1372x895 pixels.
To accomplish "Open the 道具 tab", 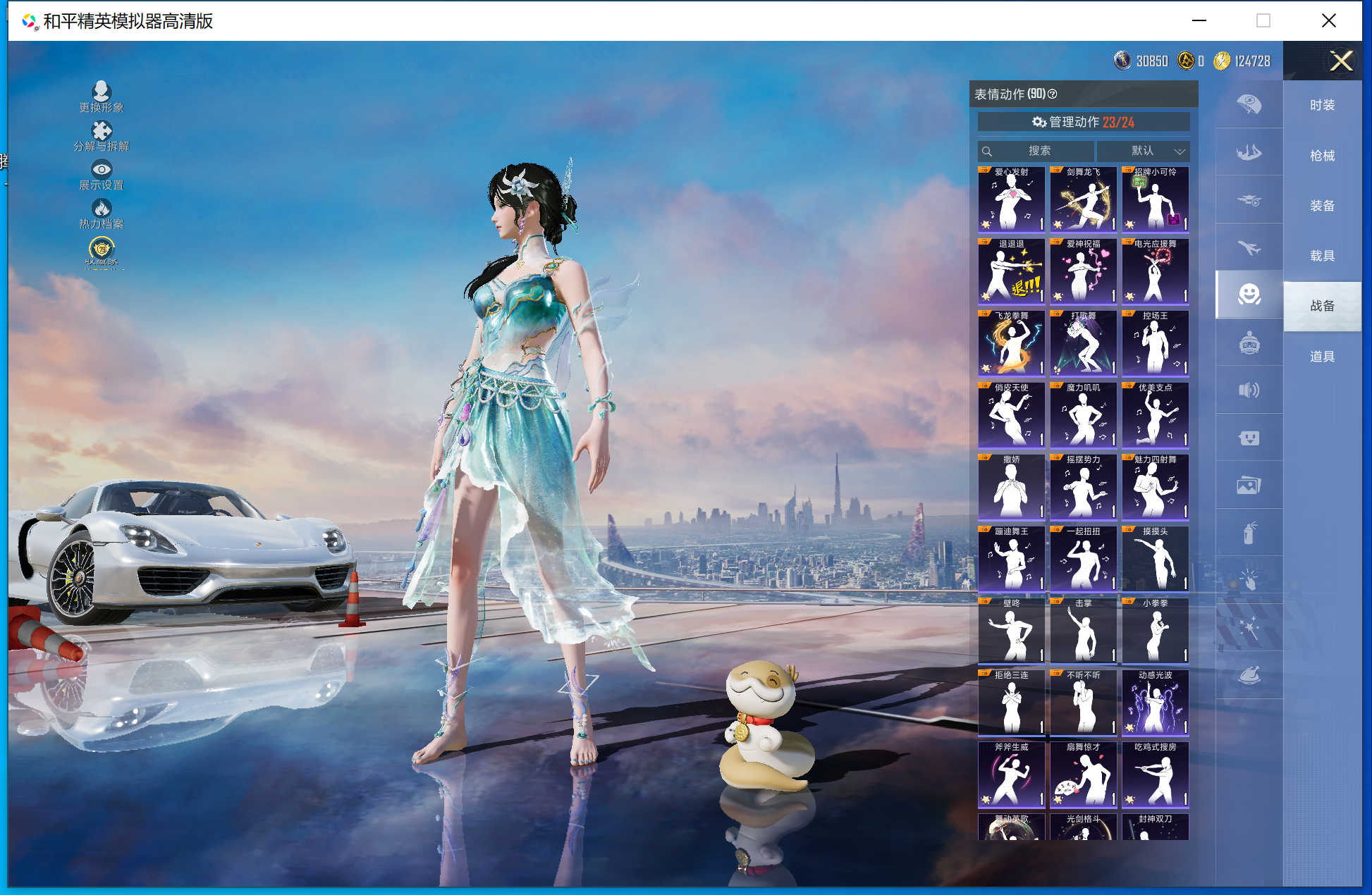I will [1322, 357].
